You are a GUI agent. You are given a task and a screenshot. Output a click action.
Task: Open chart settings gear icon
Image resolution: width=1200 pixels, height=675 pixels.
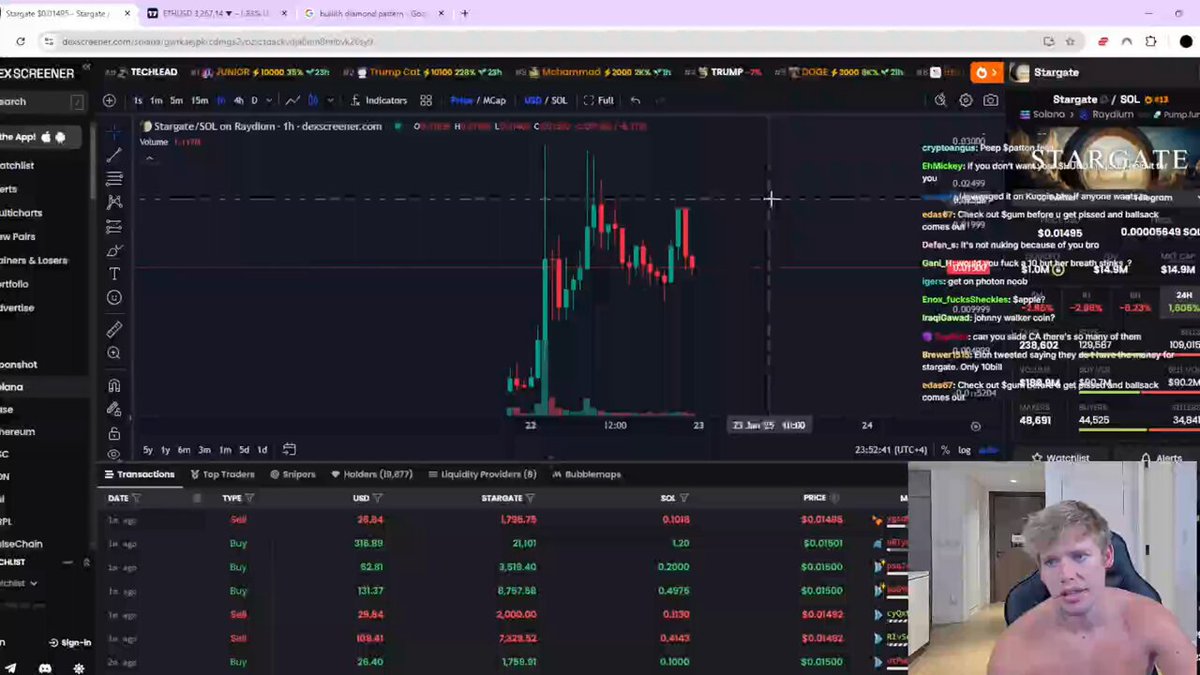tap(966, 100)
